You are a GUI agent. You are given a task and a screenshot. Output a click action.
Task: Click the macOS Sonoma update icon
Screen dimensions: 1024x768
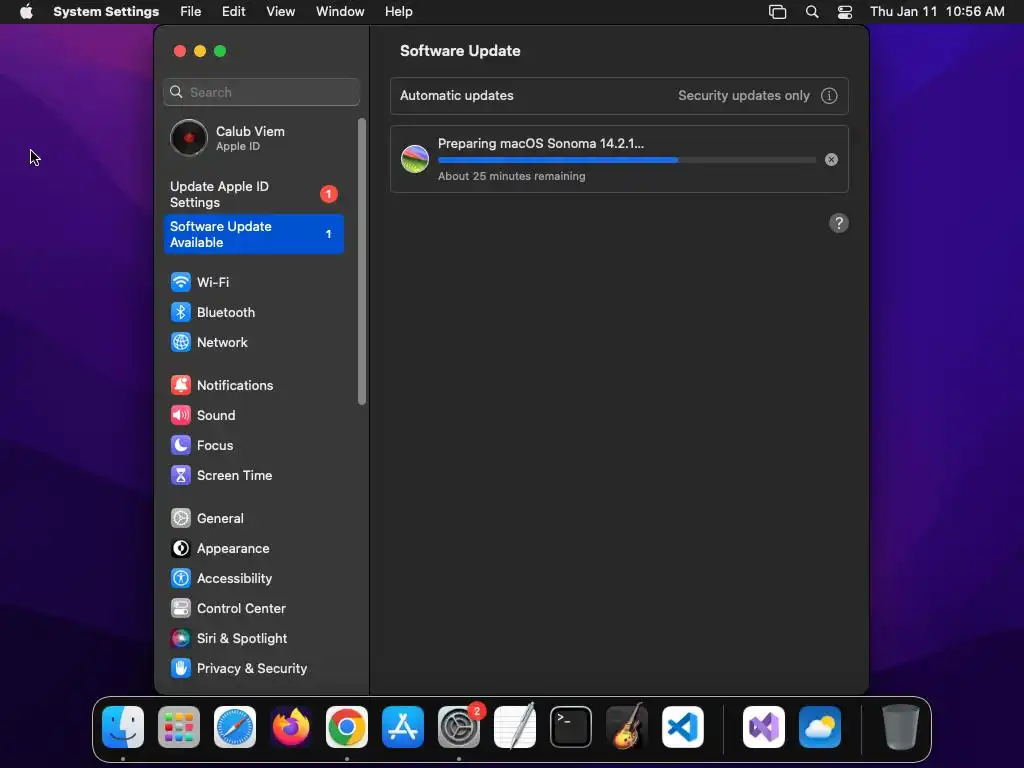click(415, 159)
